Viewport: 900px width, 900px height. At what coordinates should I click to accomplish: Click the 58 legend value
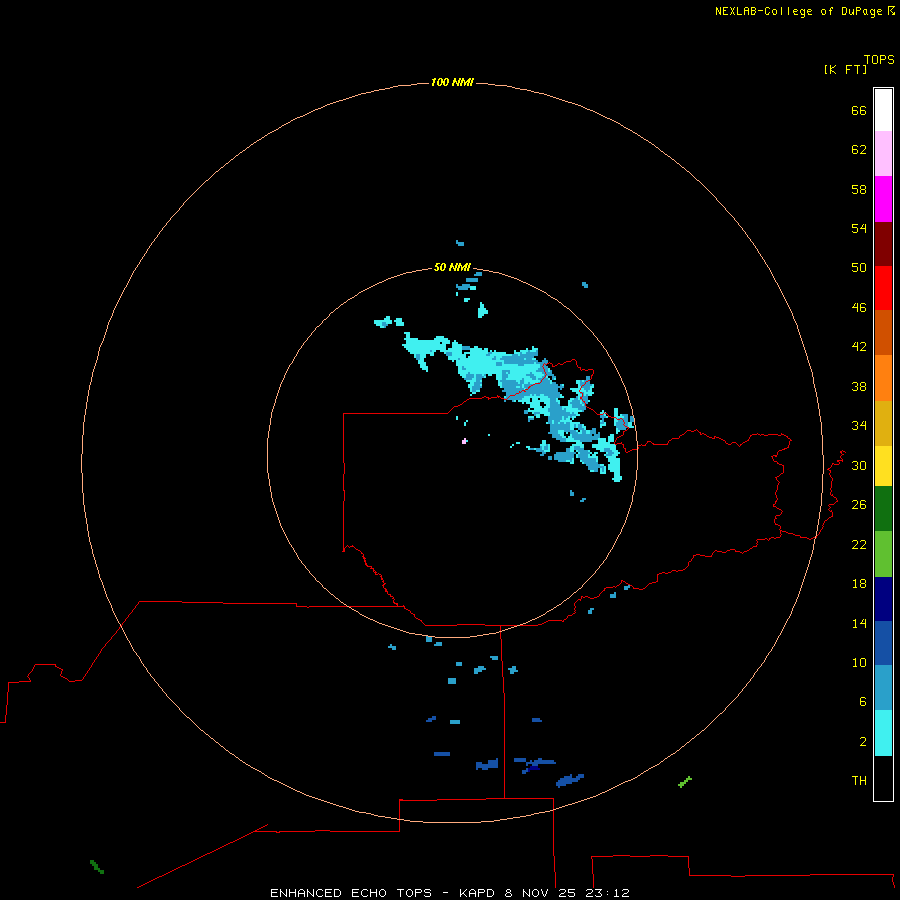[859, 189]
